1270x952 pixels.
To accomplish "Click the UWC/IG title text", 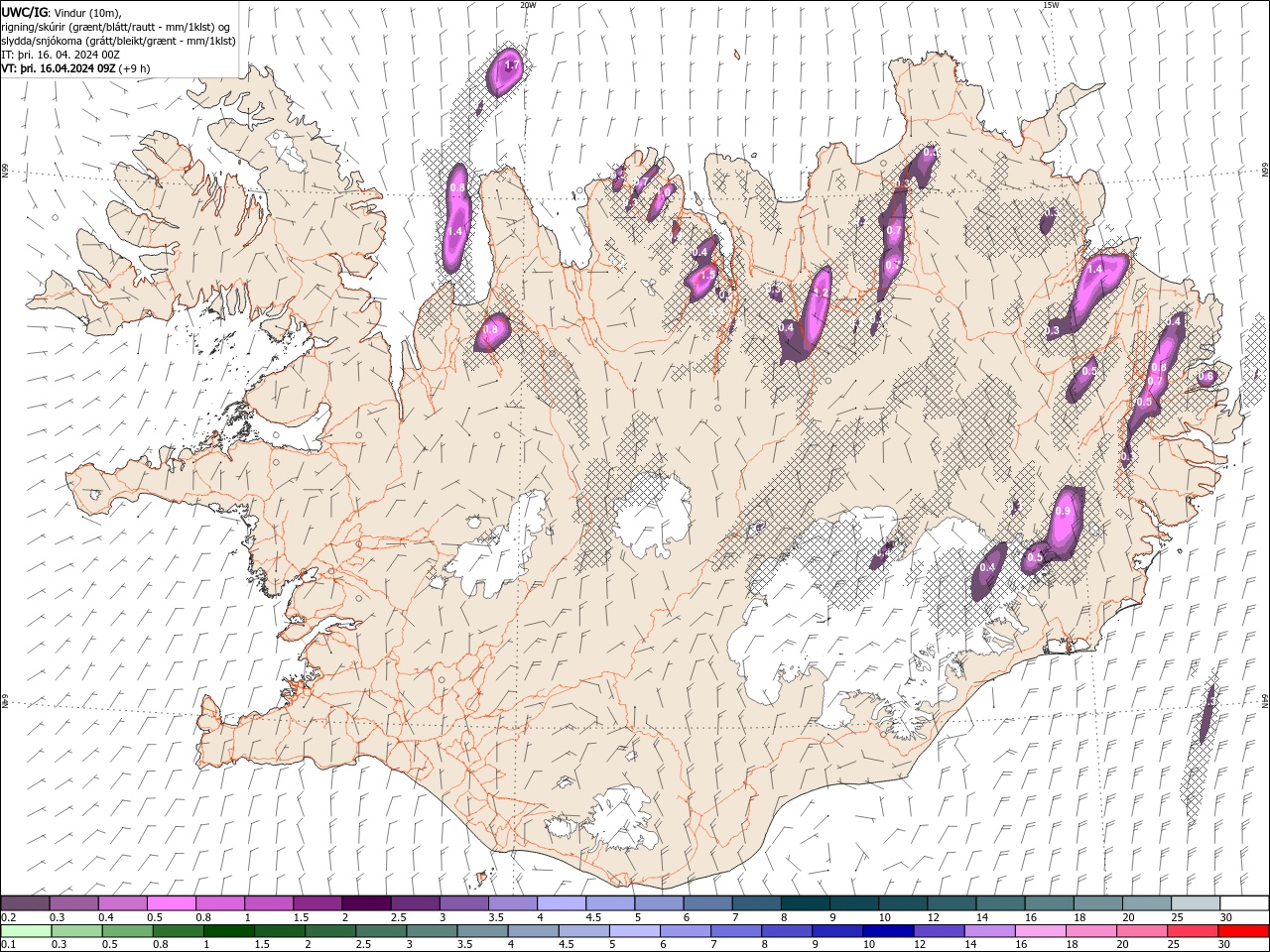I will coord(23,12).
